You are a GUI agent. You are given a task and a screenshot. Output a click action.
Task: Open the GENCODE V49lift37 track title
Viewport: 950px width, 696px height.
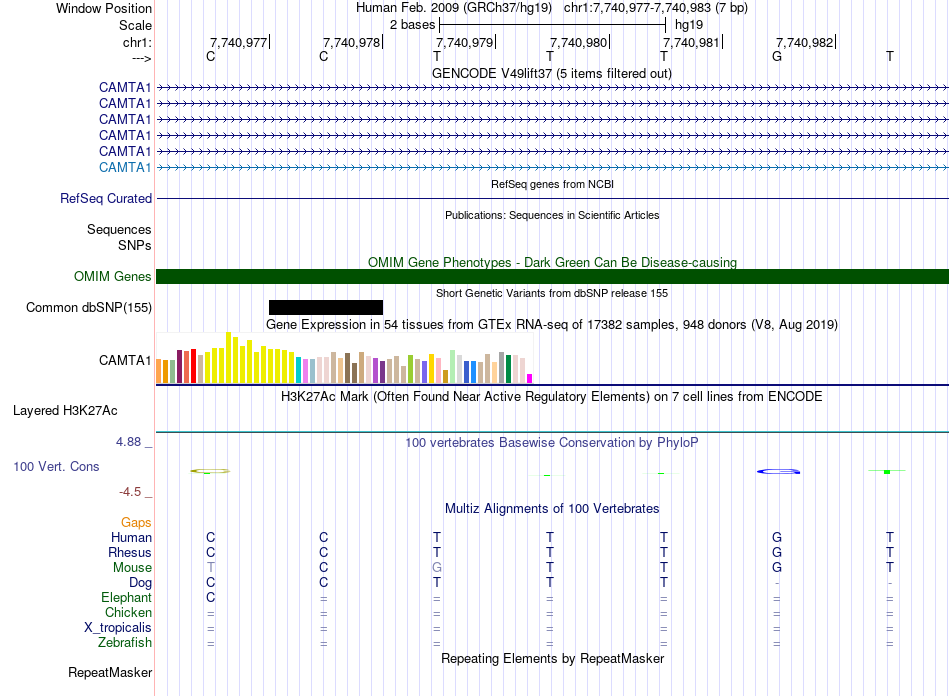tap(552, 74)
